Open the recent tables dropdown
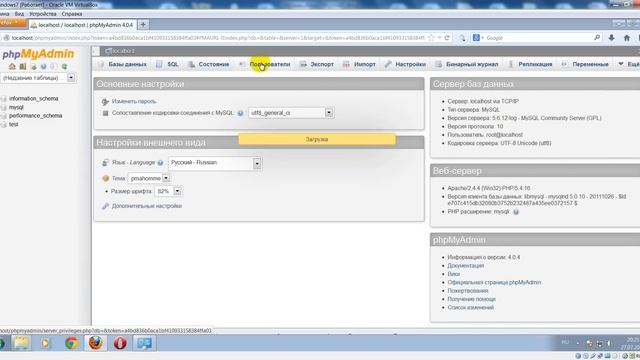Screen dimensions: 640x360 [x=38, y=78]
